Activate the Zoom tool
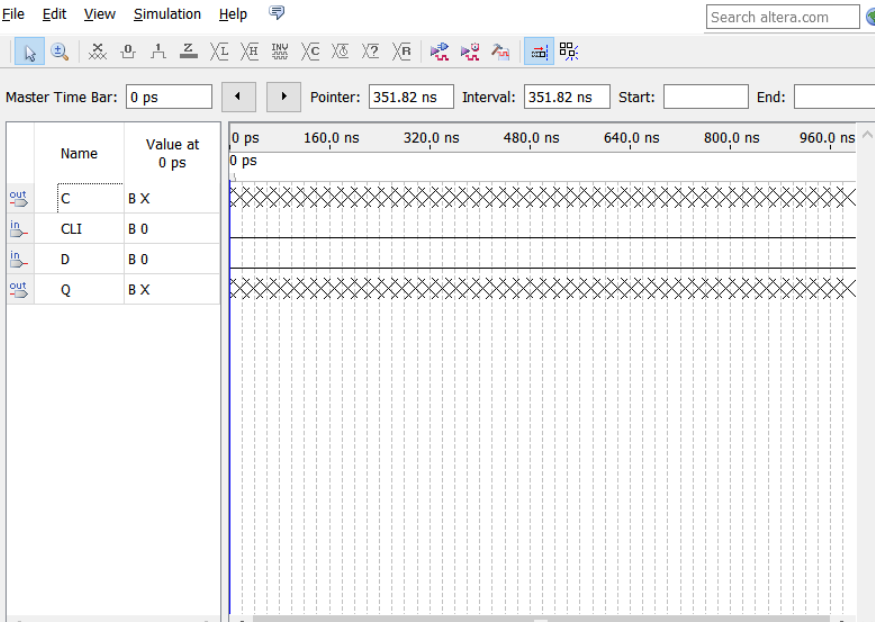 tap(60, 52)
